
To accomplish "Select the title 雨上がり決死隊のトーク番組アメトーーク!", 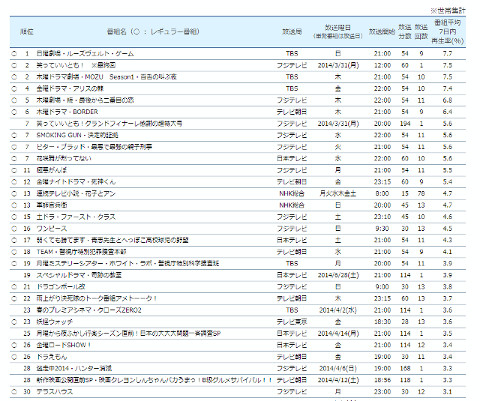I will (97, 298).
